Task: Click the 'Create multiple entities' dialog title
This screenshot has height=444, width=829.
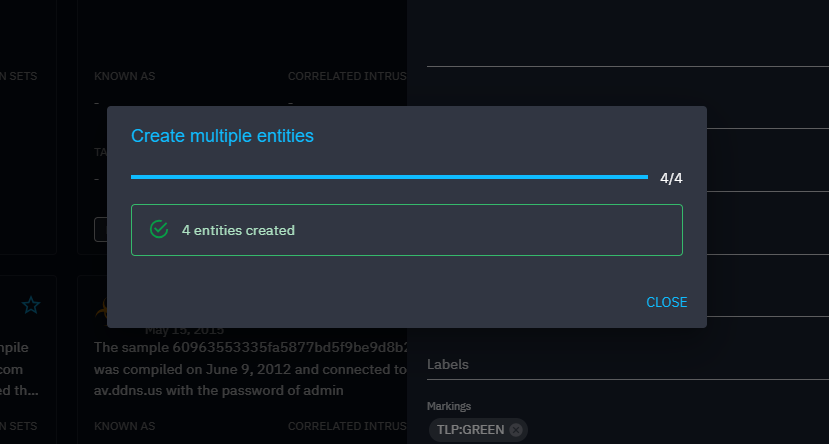Action: click(222, 135)
